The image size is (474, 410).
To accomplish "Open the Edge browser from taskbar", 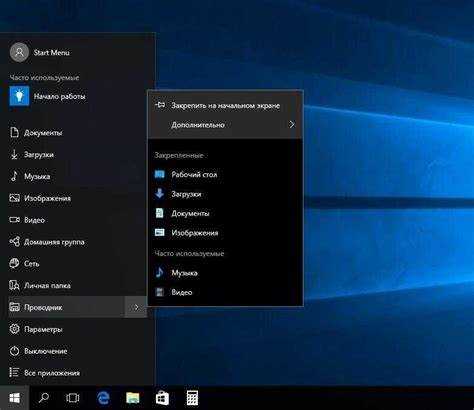I will [x=103, y=398].
